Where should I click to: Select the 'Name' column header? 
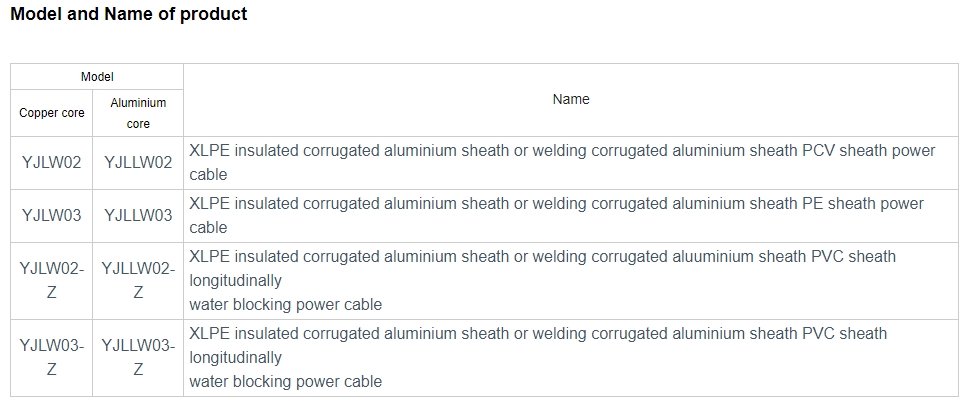point(571,99)
